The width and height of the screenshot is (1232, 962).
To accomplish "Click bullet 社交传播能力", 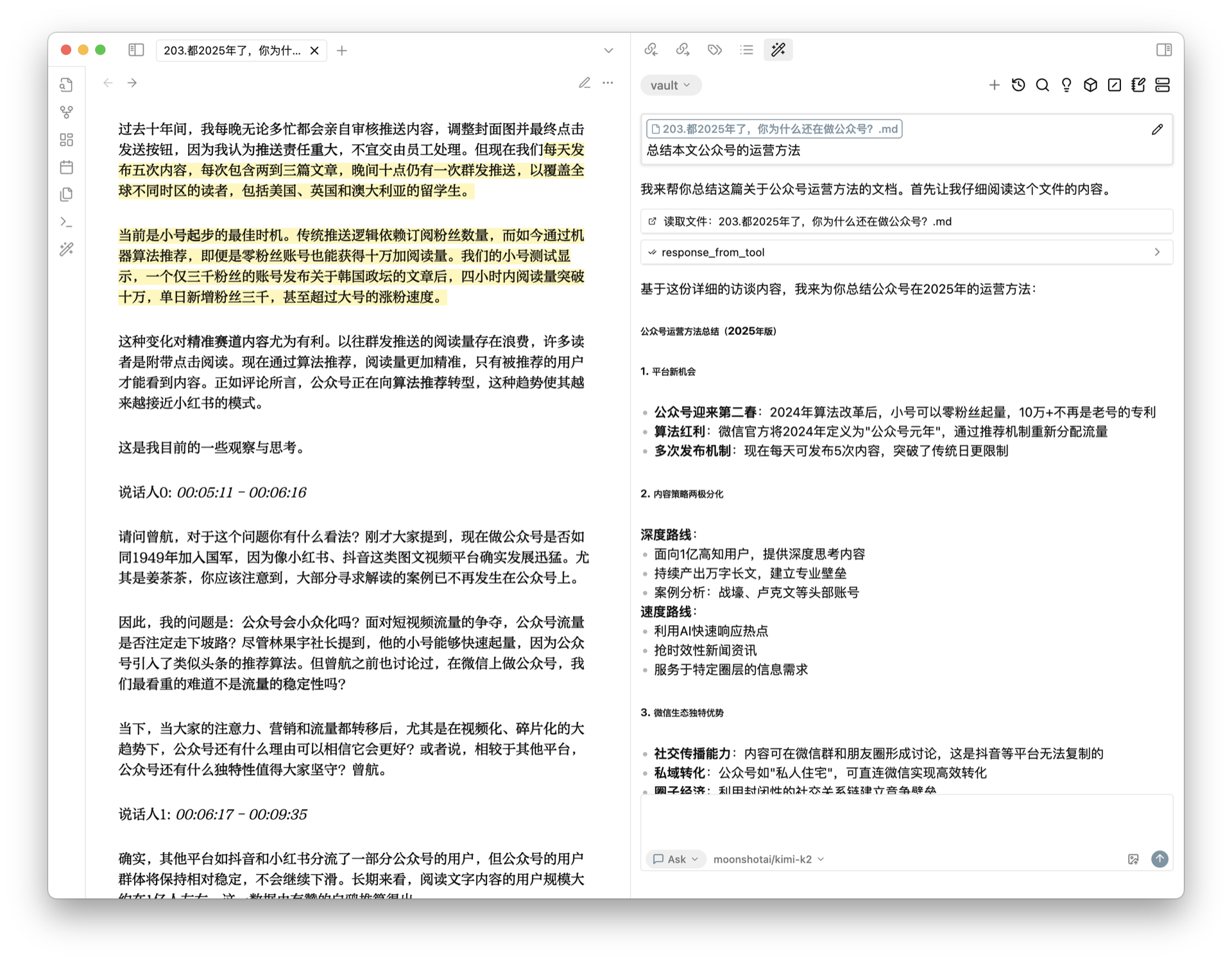I will pyautogui.click(x=878, y=754).
